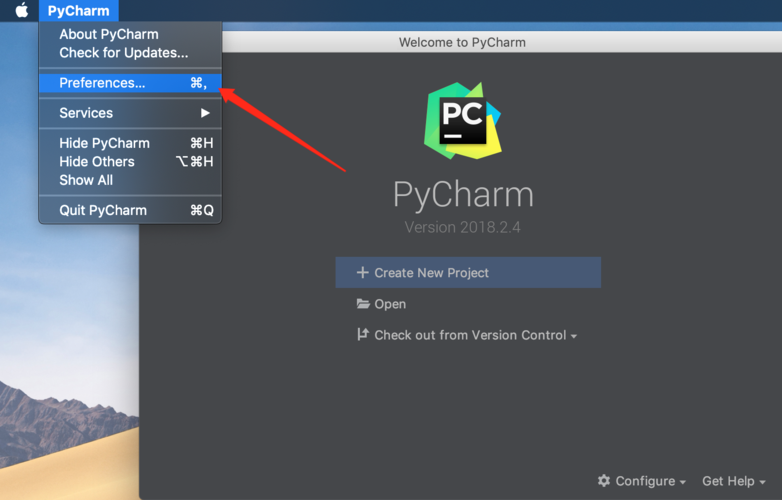Click the Welcome to PyCharm title bar
This screenshot has width=782, height=500.
[462, 42]
